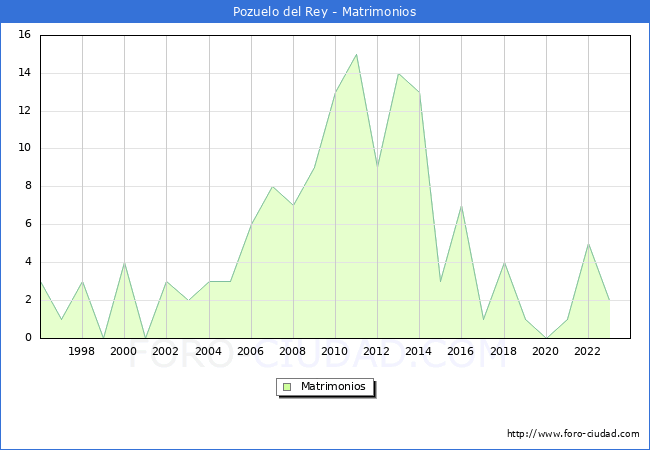Click the 2022 year label
Image resolution: width=650 pixels, height=450 pixels.
click(587, 352)
